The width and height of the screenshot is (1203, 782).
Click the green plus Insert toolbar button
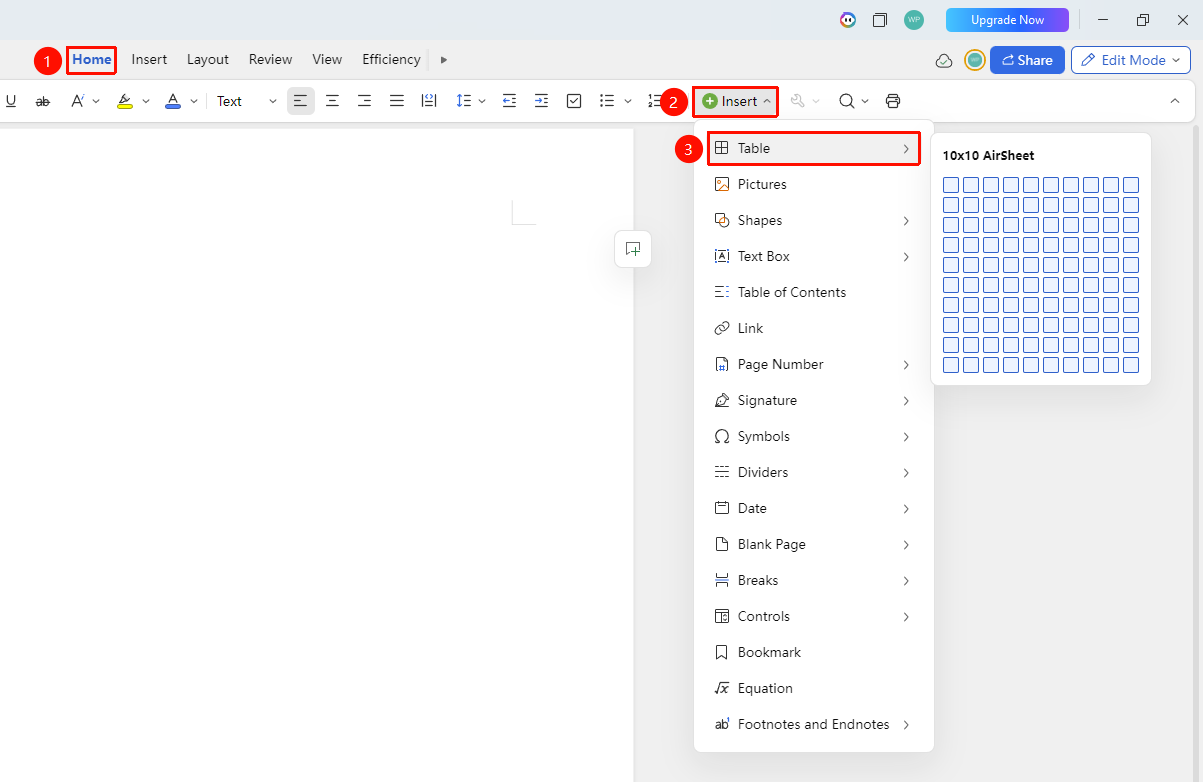[736, 101]
